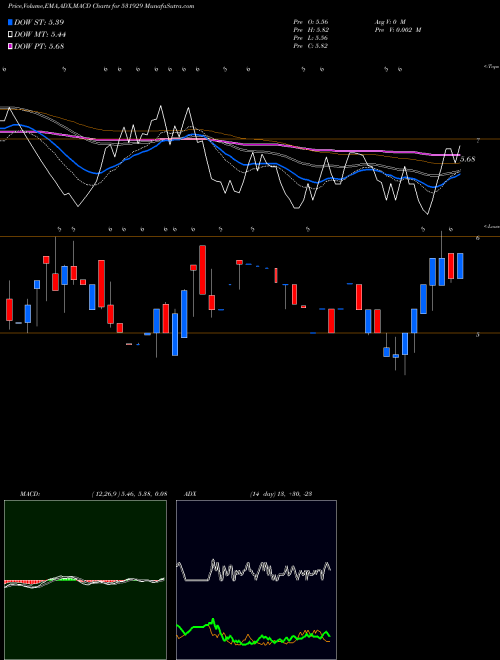Click the Pre L low price value

pos(311,38)
